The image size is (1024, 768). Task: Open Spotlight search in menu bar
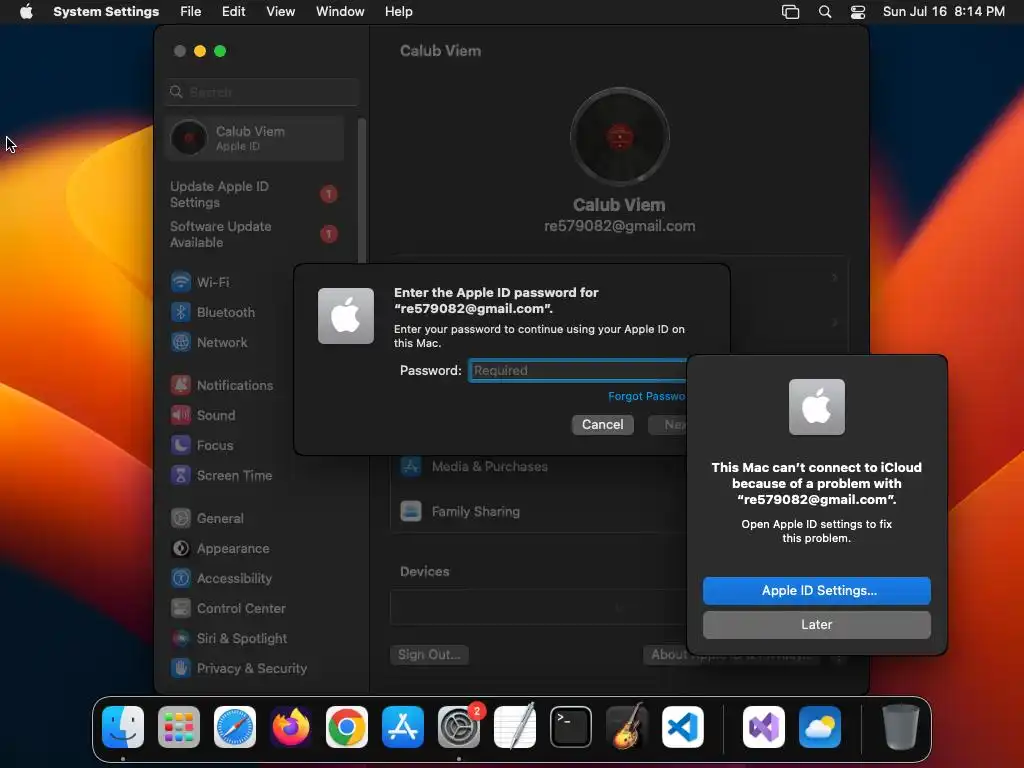coord(825,12)
